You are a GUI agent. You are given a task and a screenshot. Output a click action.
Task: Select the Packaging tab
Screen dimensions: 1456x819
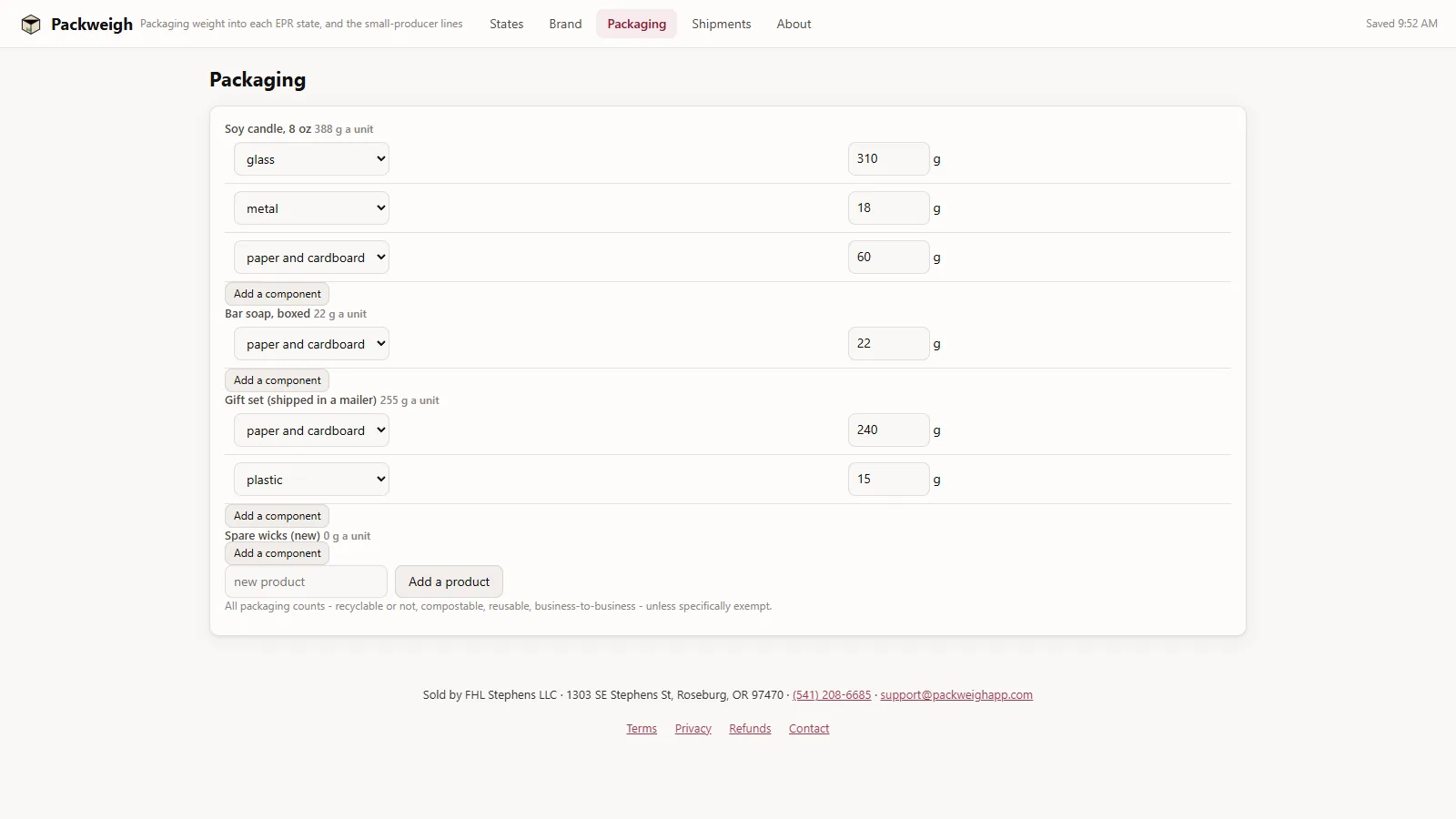pyautogui.click(x=636, y=24)
